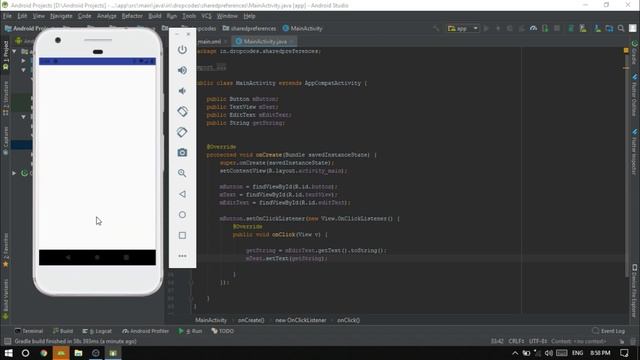Close the MainActivity.java tab

click(291, 42)
